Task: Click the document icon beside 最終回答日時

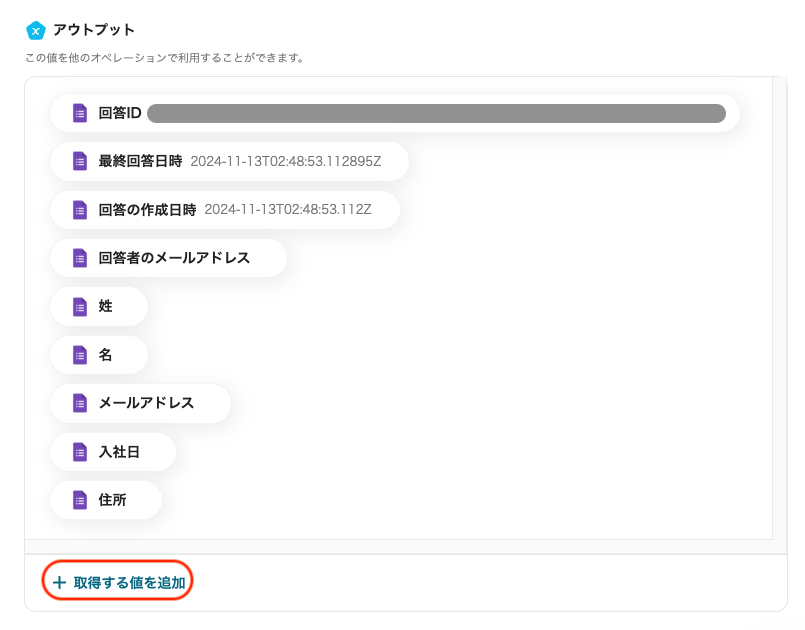Action: coord(79,161)
